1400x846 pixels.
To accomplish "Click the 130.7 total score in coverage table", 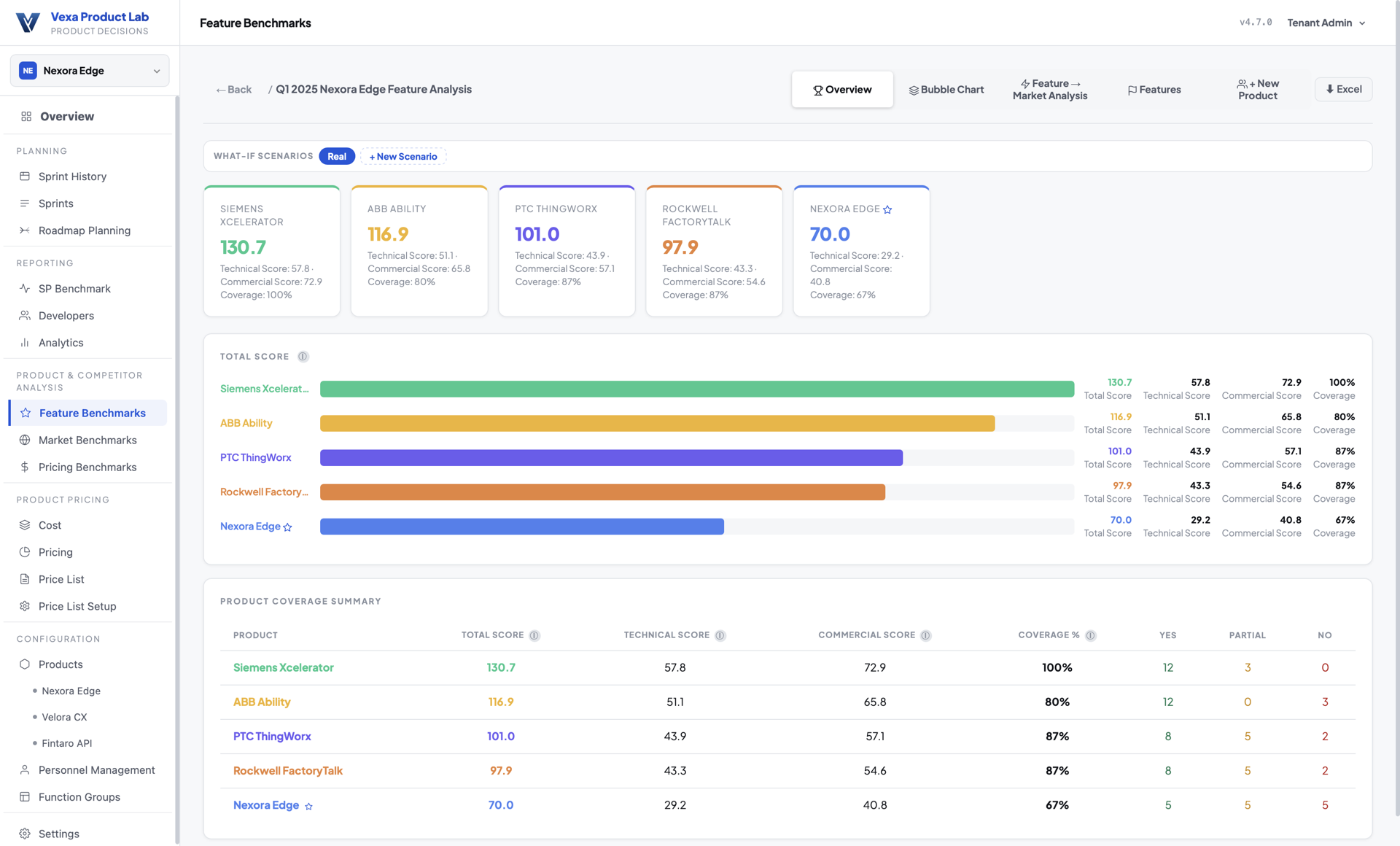I will click(501, 667).
